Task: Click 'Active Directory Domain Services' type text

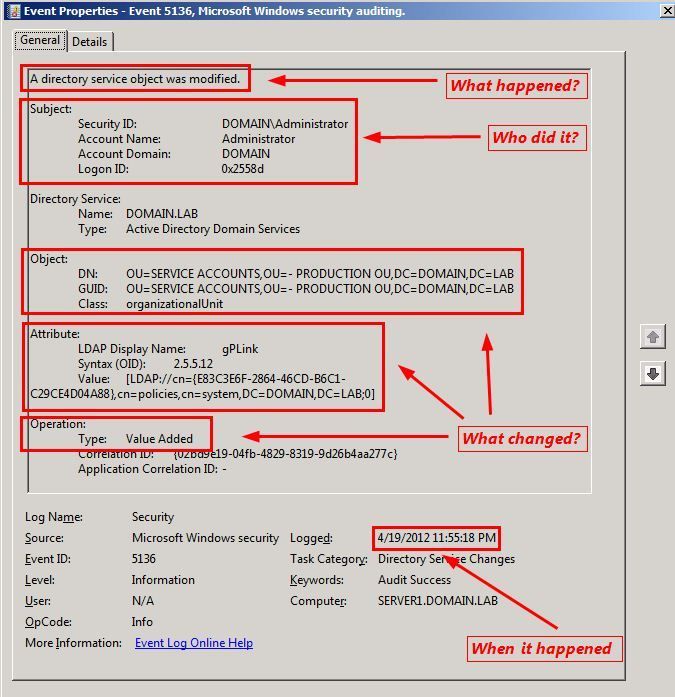Action: (x=213, y=229)
